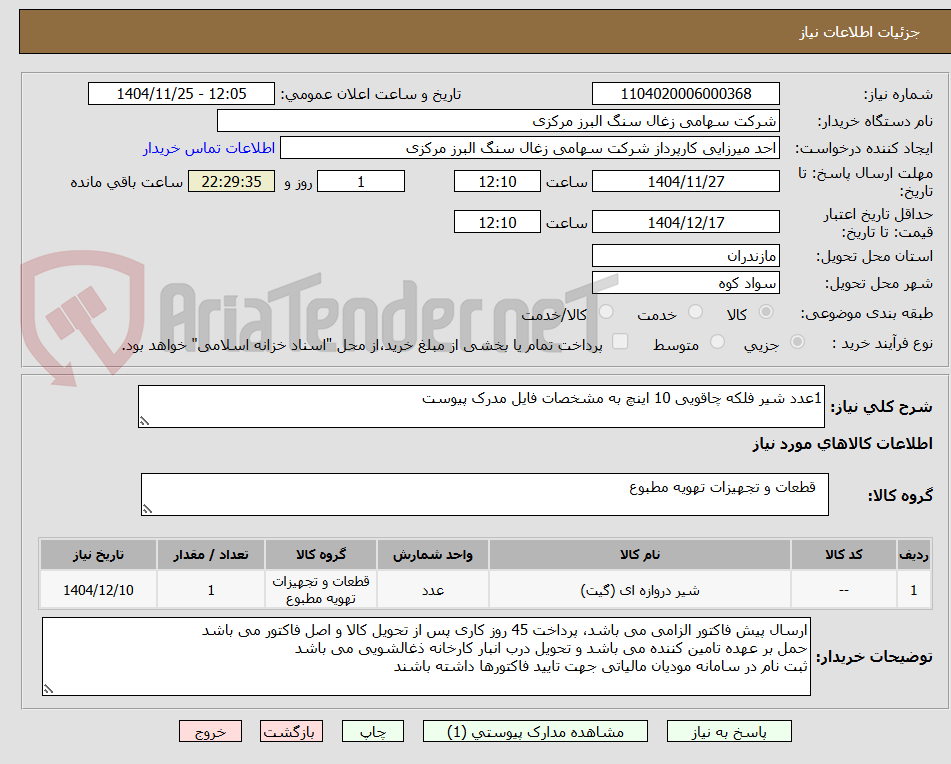Click the price validity date 1404/12/17

[x=685, y=222]
